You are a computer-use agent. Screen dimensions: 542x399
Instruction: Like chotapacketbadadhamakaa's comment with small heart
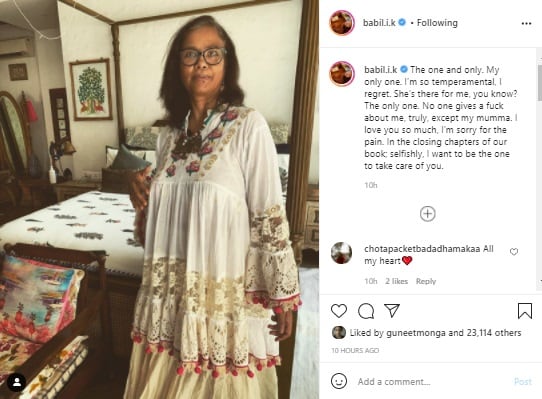click(x=514, y=252)
